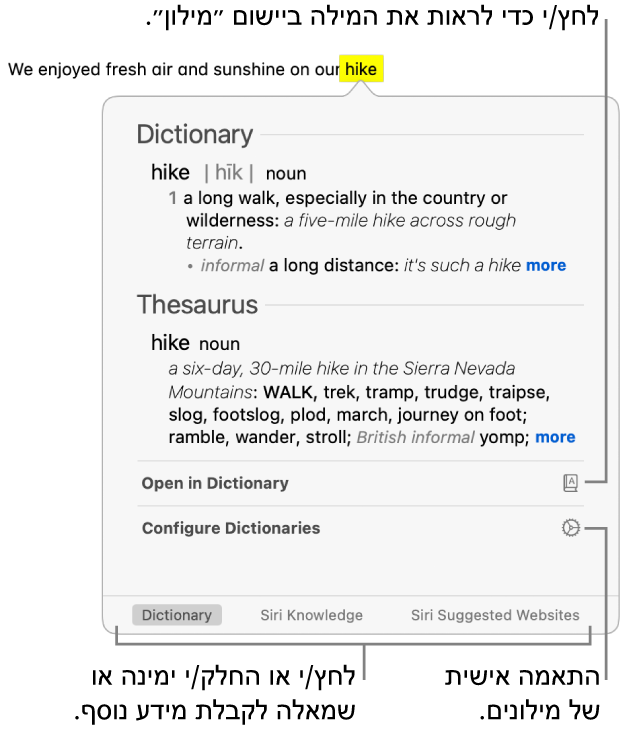This screenshot has width=620, height=734.
Task: Click the book icon beside Open in Dictionary
Action: click(x=571, y=483)
